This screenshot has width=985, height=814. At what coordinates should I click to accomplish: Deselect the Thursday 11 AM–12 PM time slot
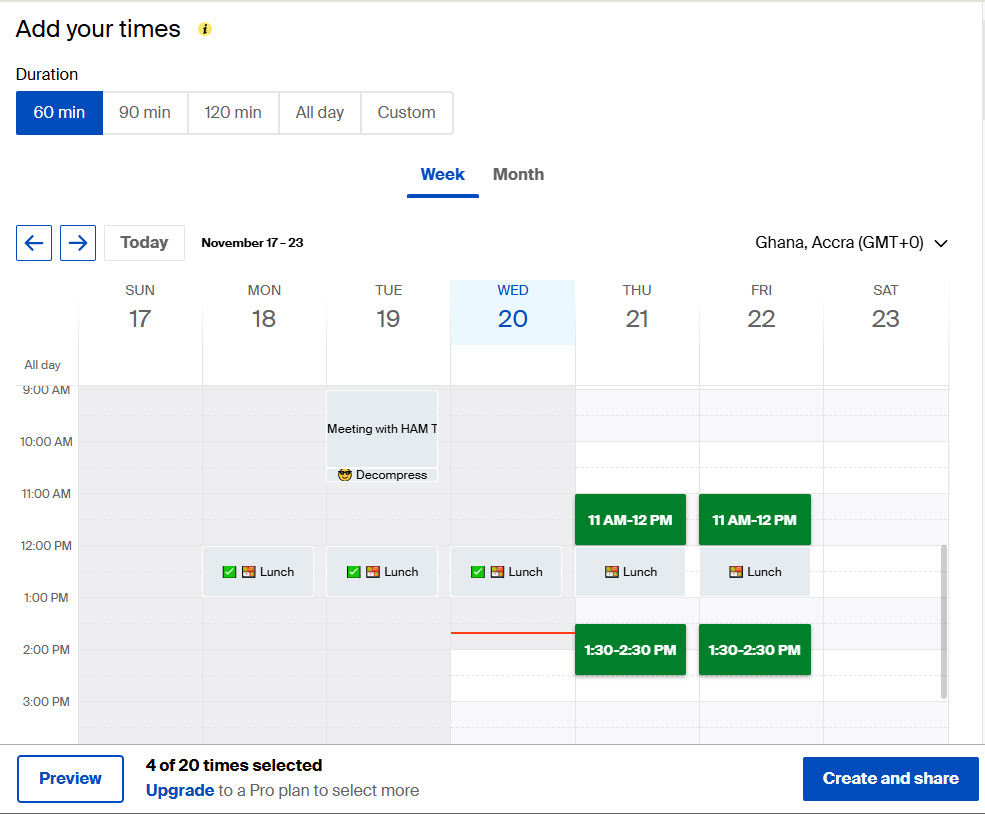coord(630,519)
